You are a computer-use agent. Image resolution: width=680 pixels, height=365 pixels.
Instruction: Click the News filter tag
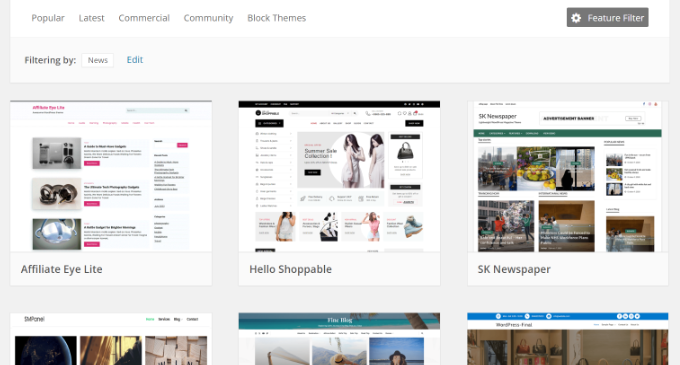point(98,60)
